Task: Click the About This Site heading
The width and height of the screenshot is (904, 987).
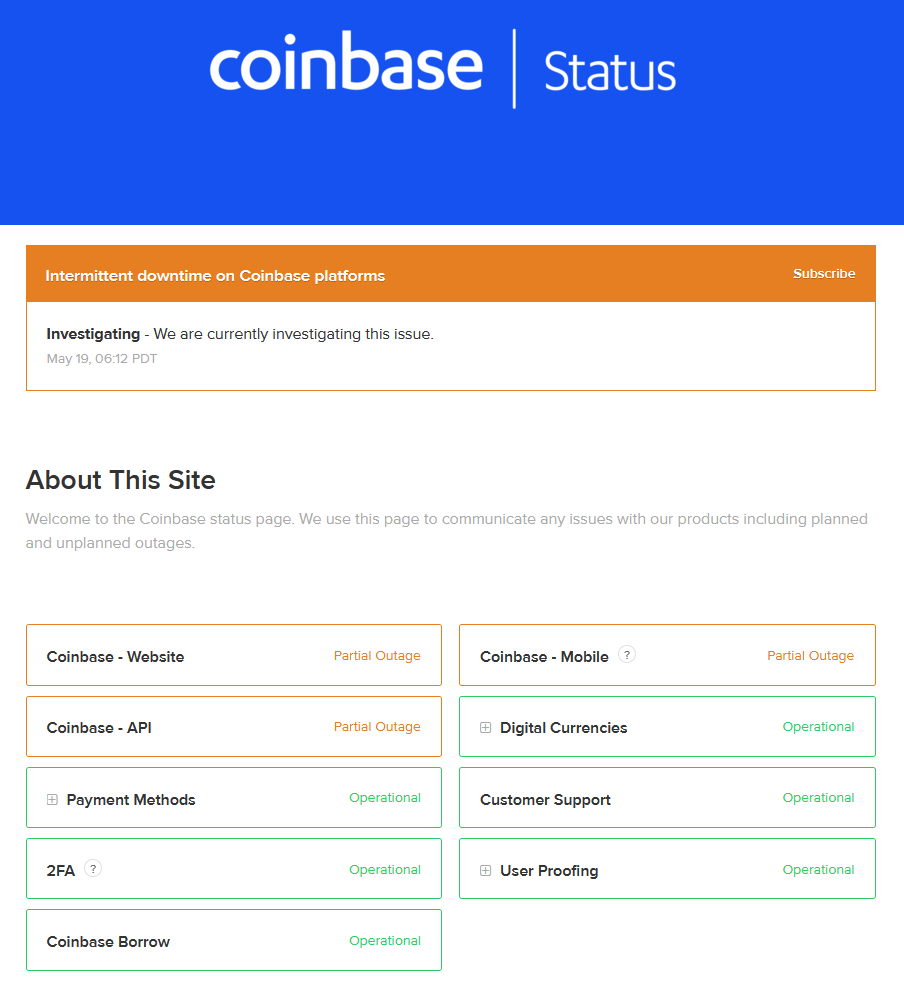Action: 121,480
